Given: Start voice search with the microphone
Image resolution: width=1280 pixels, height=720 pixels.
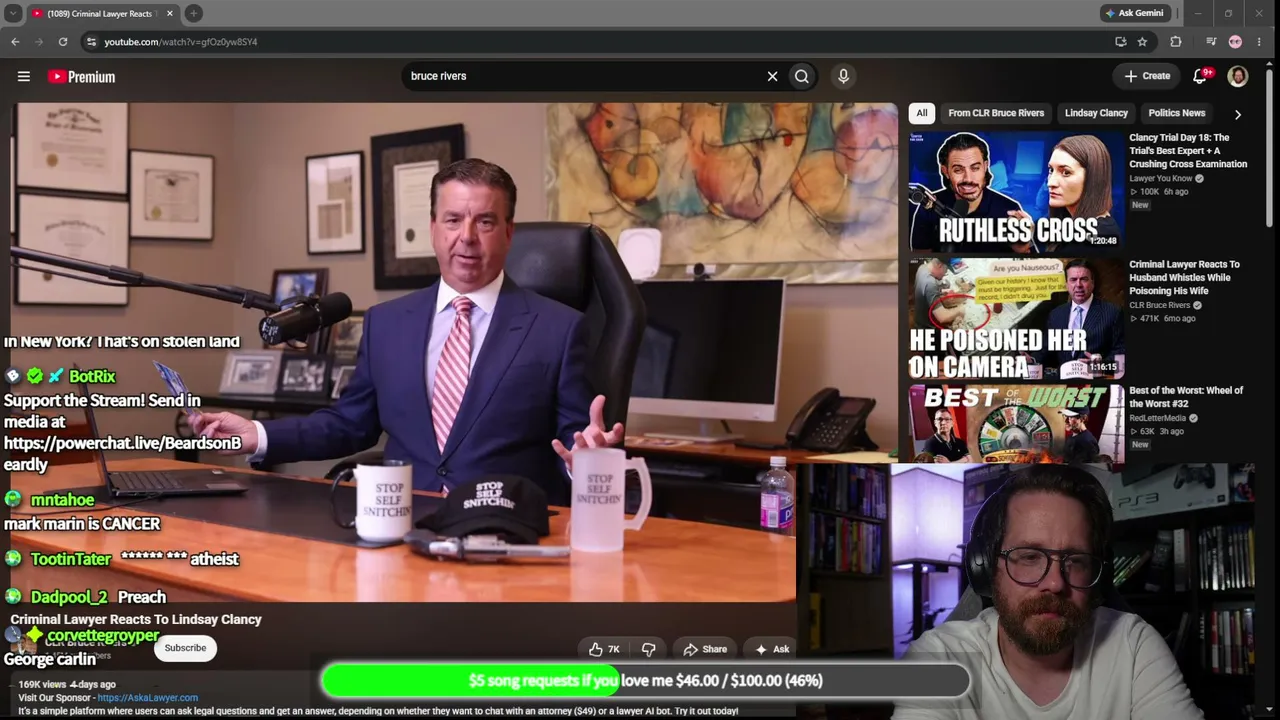Looking at the screenshot, I should (843, 76).
